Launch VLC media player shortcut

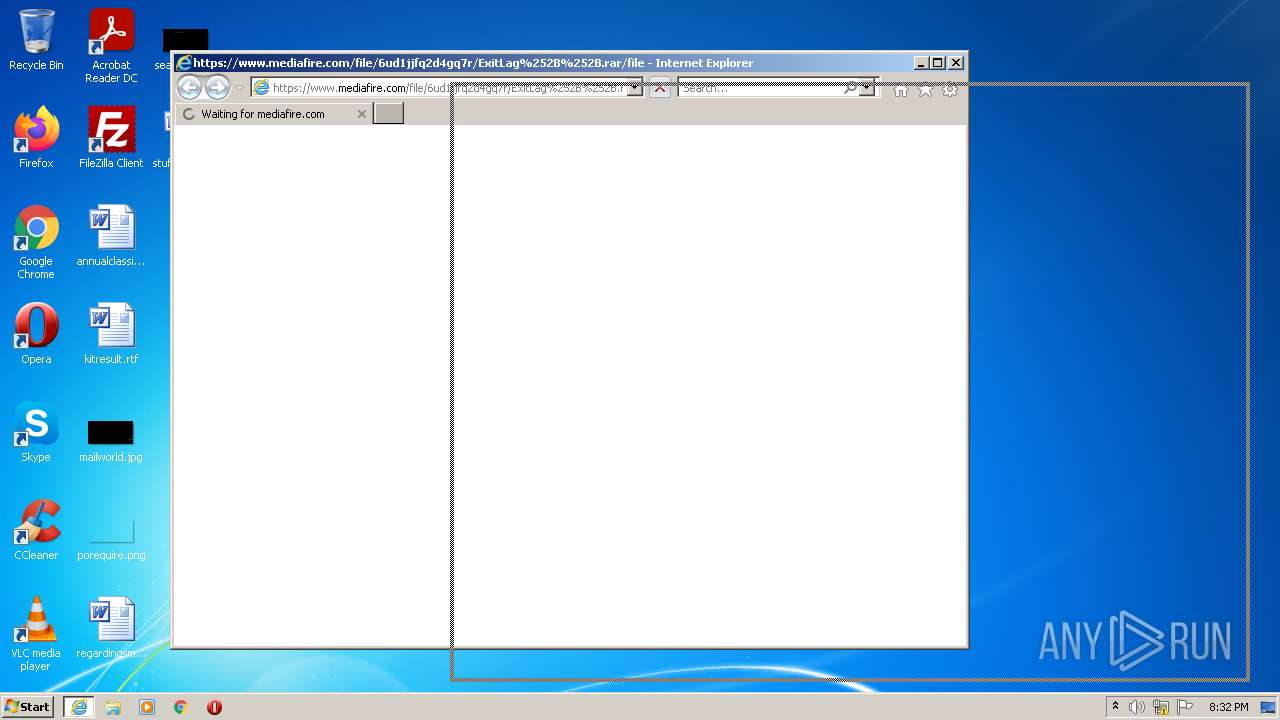tap(36, 634)
